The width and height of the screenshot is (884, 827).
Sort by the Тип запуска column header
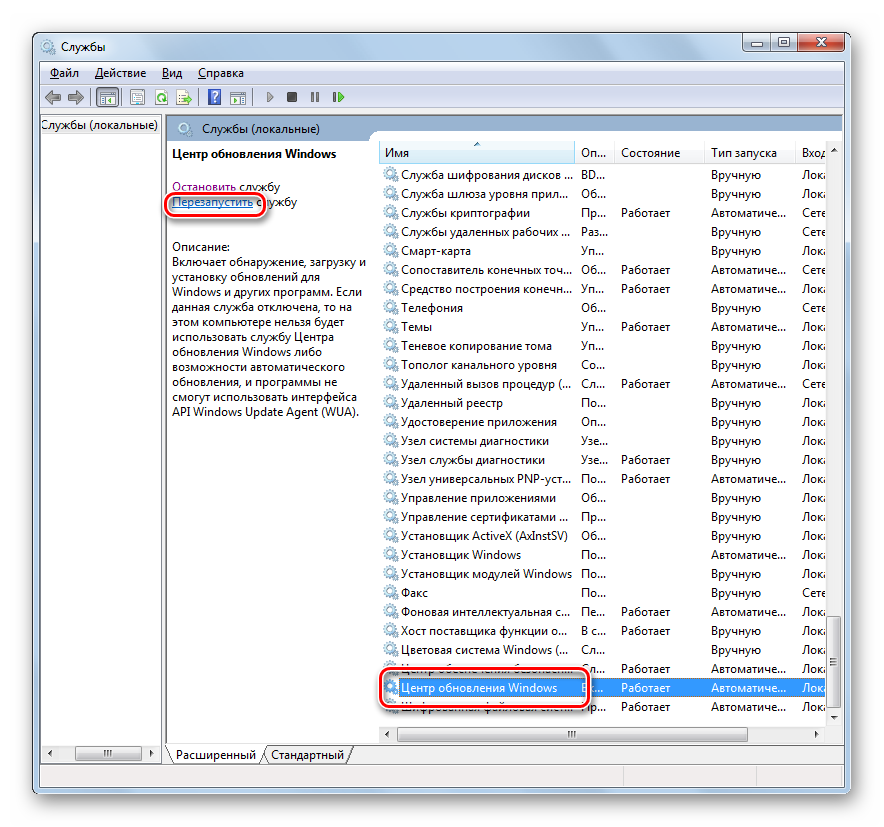tap(743, 153)
